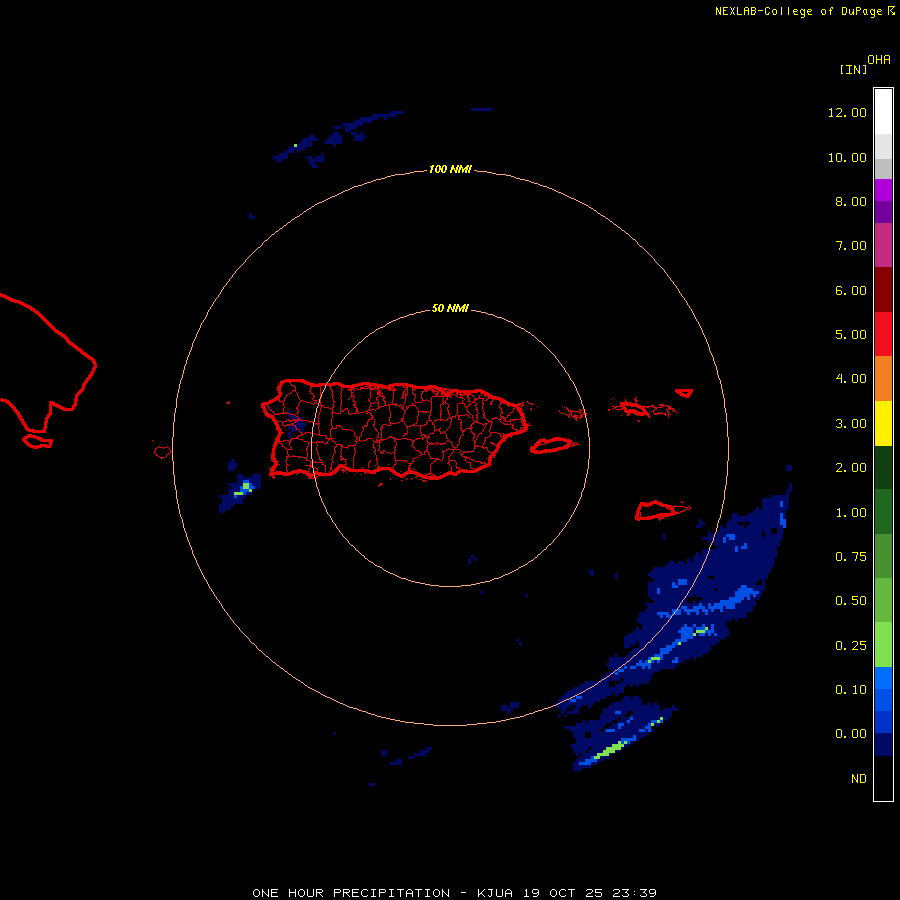Select the white swatch at the legend top
This screenshot has width=900, height=900.
(883, 111)
